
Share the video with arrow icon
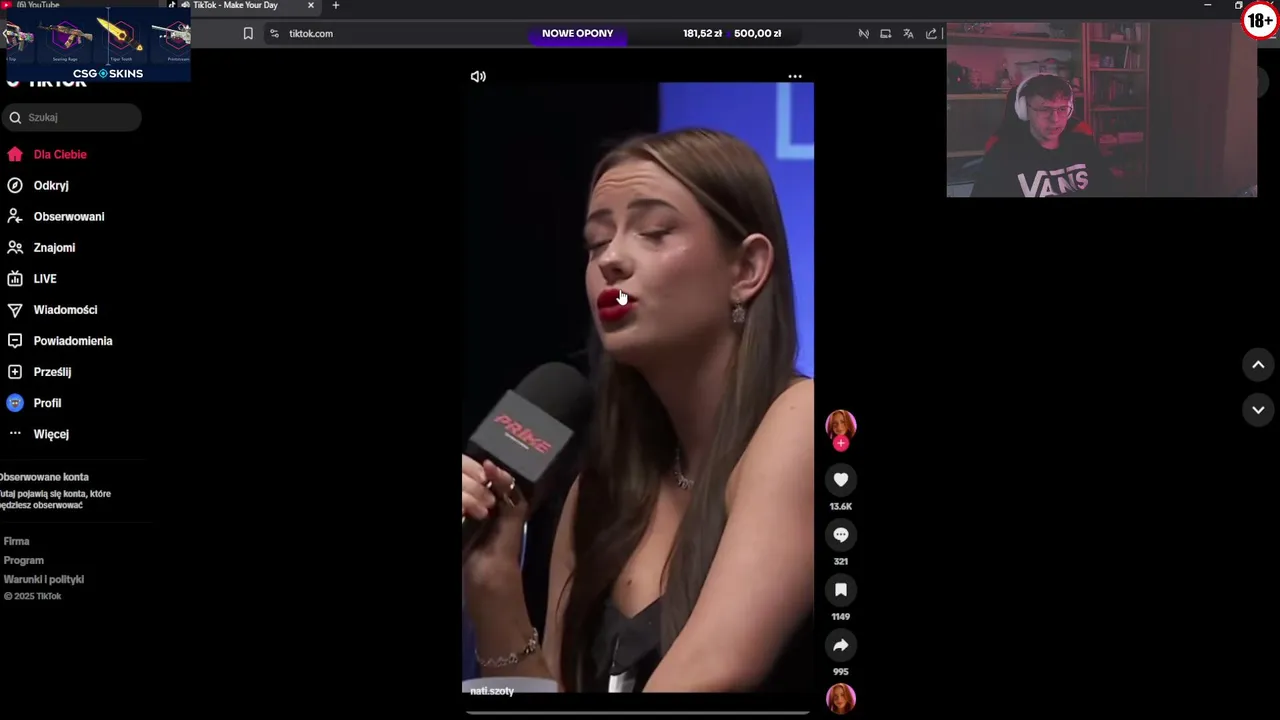click(x=841, y=645)
